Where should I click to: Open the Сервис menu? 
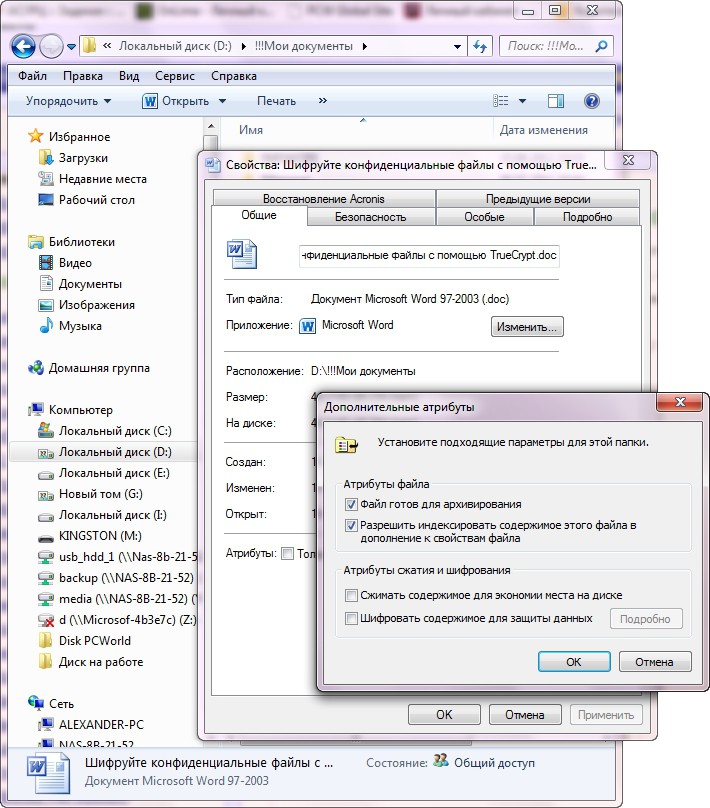[175, 76]
